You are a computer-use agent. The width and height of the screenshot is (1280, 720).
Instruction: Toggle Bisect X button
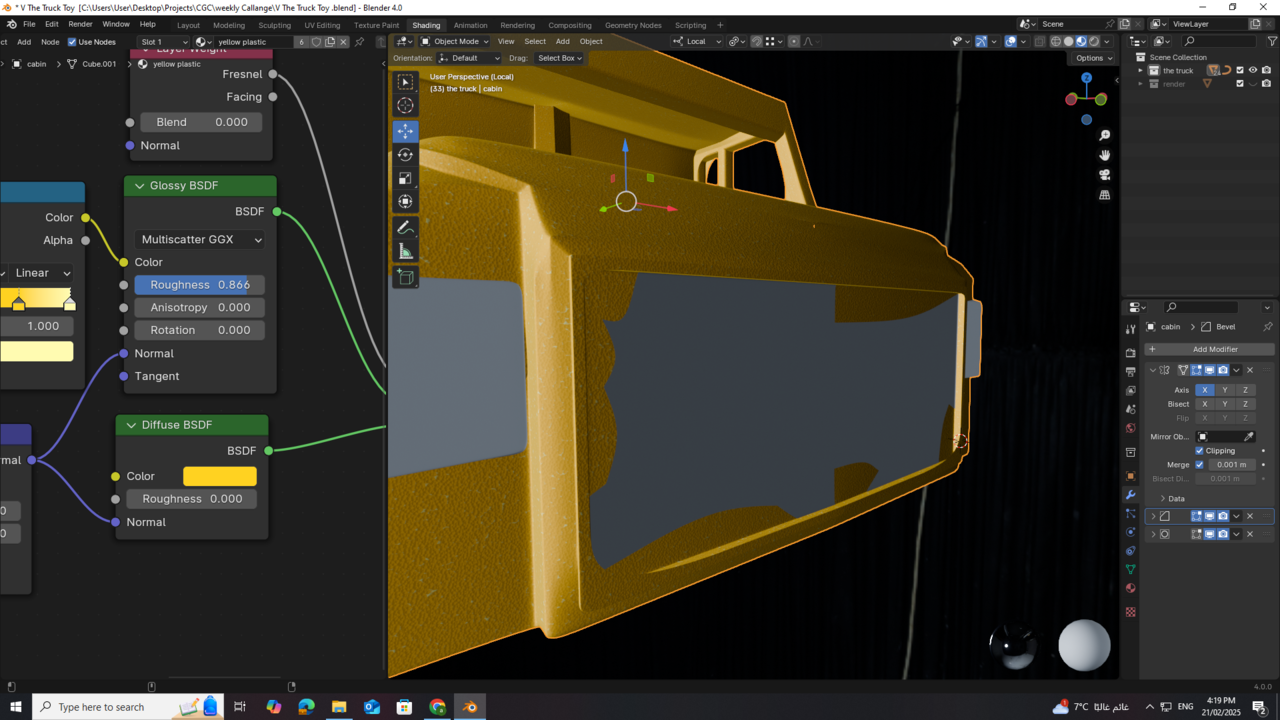(1205, 404)
